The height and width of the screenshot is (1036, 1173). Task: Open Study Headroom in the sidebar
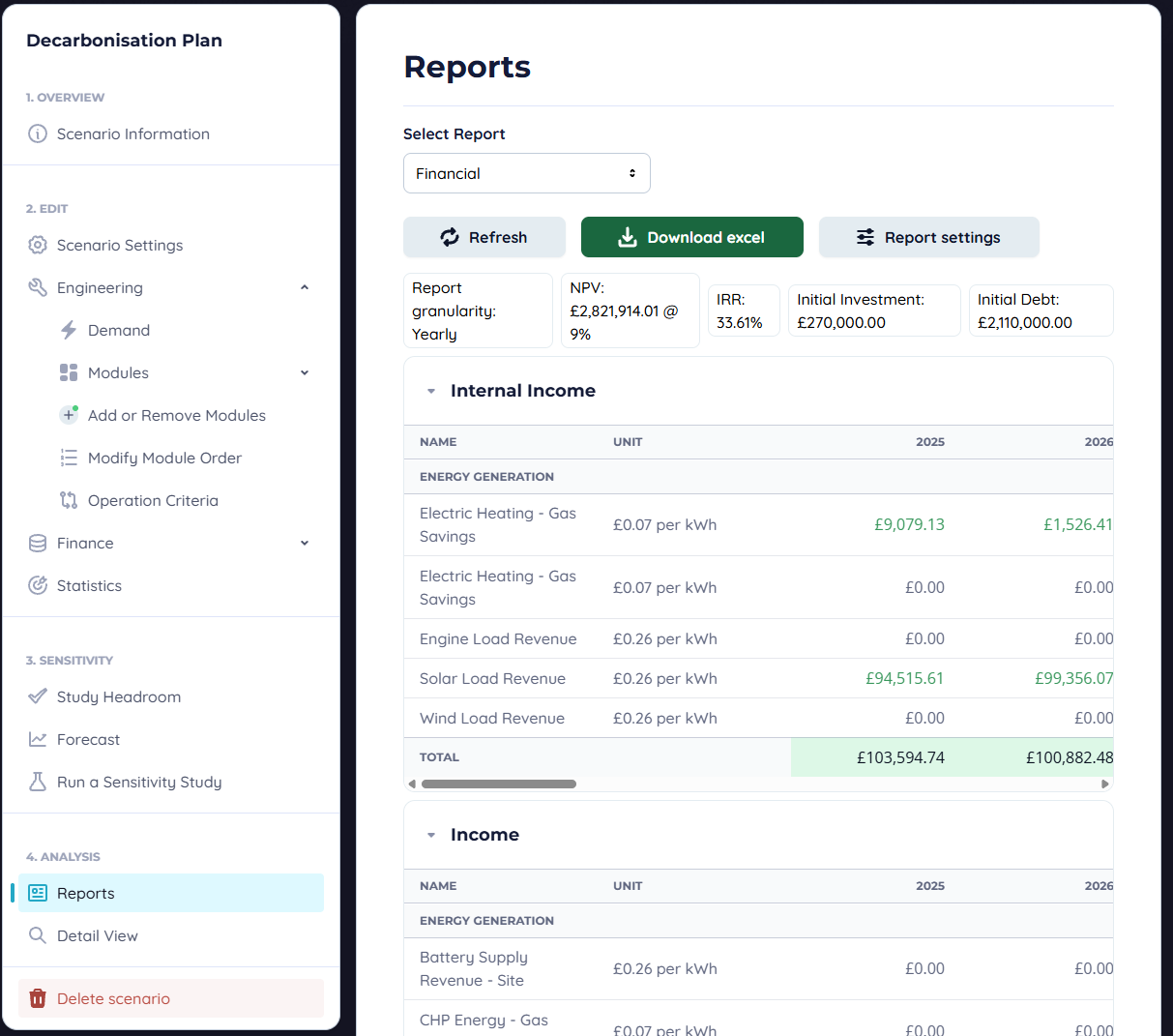click(118, 697)
